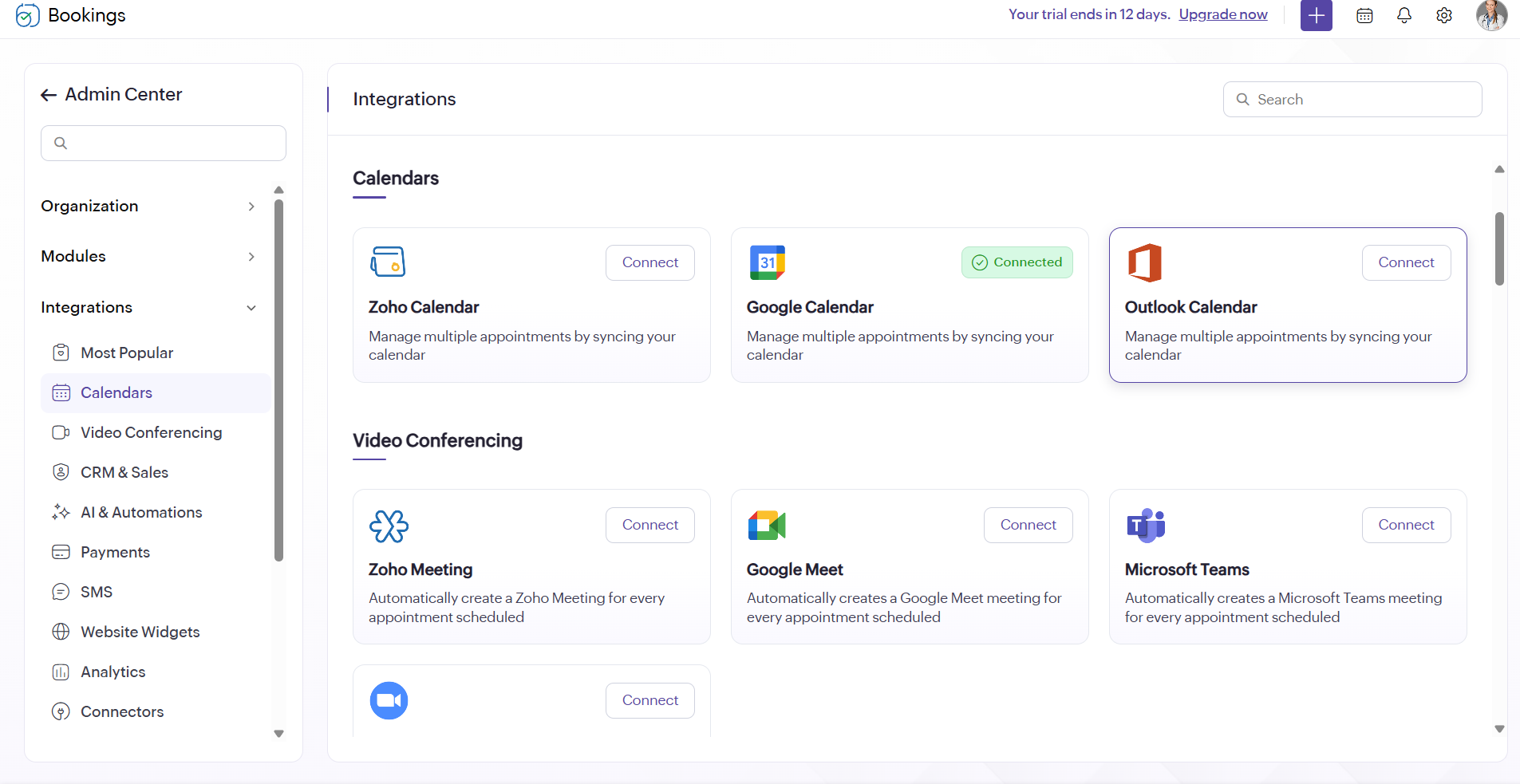
Task: Click Google Calendar Connected status
Action: pos(1017,262)
